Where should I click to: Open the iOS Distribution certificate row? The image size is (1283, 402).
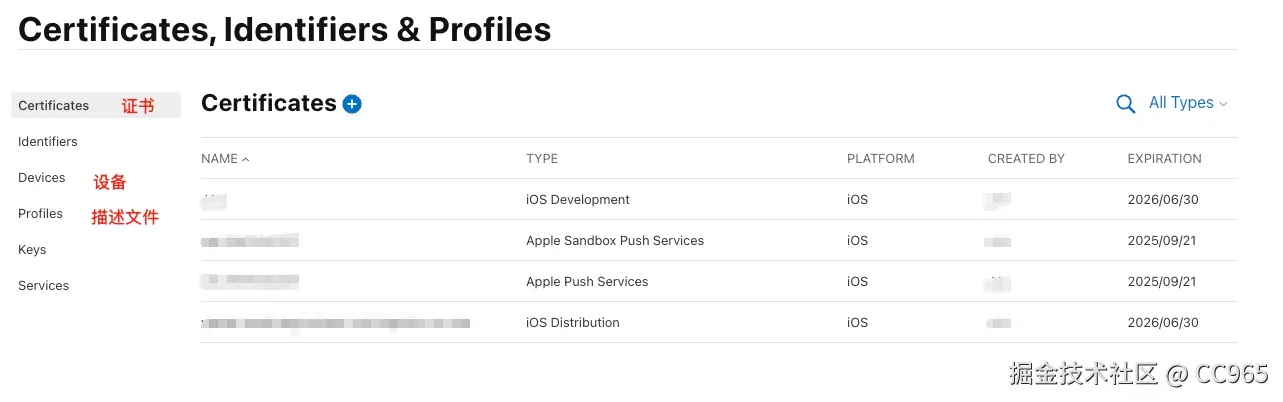click(x=573, y=323)
